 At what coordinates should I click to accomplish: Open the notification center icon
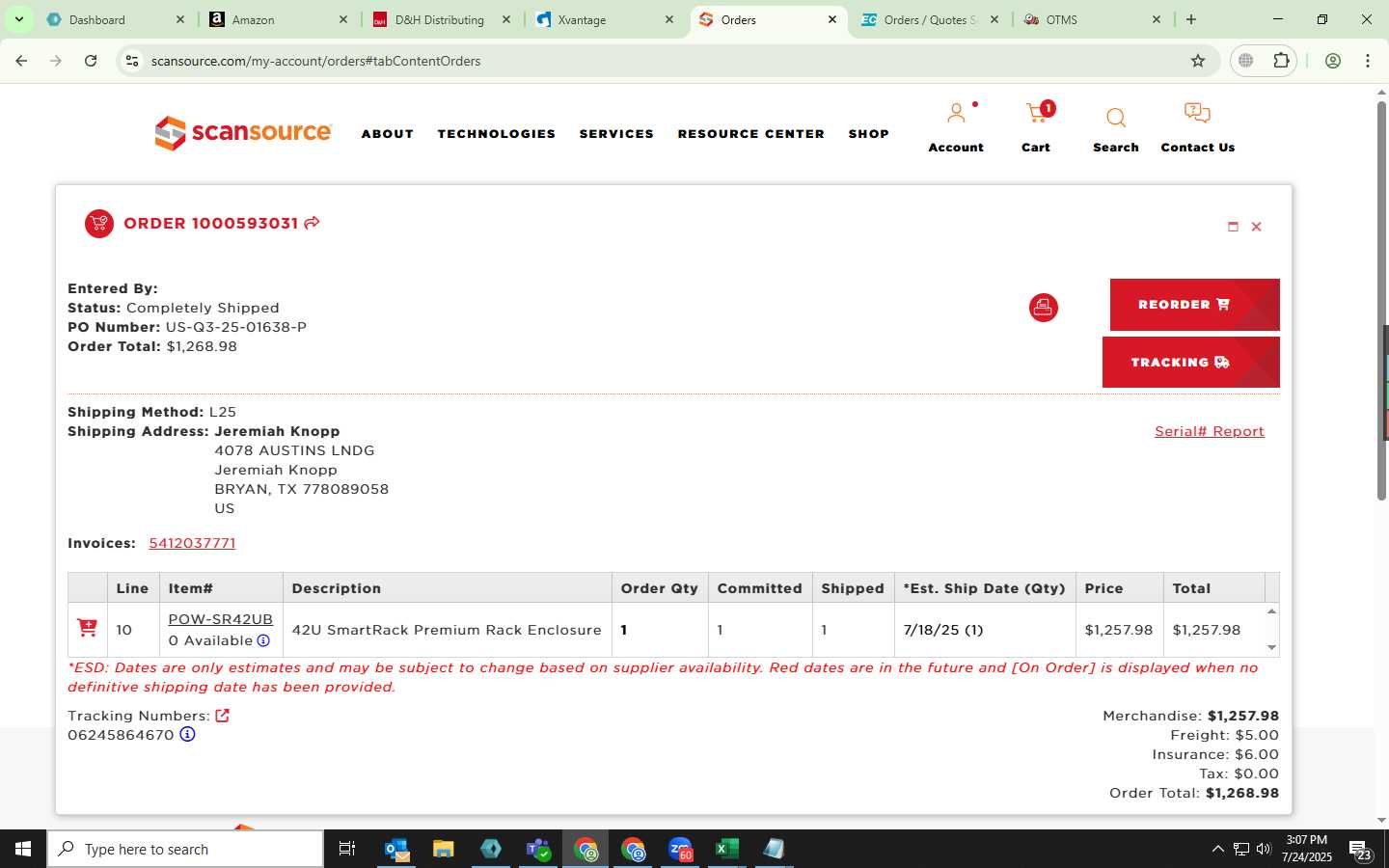click(x=1360, y=850)
